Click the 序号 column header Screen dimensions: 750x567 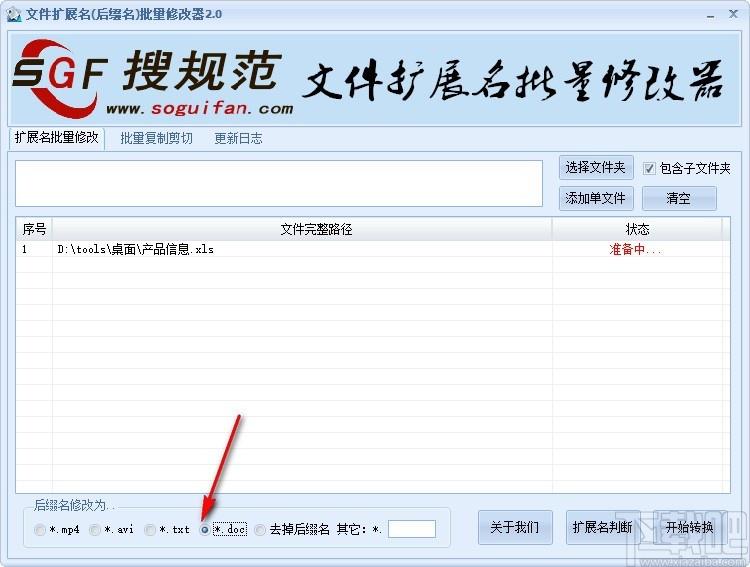click(x=34, y=229)
